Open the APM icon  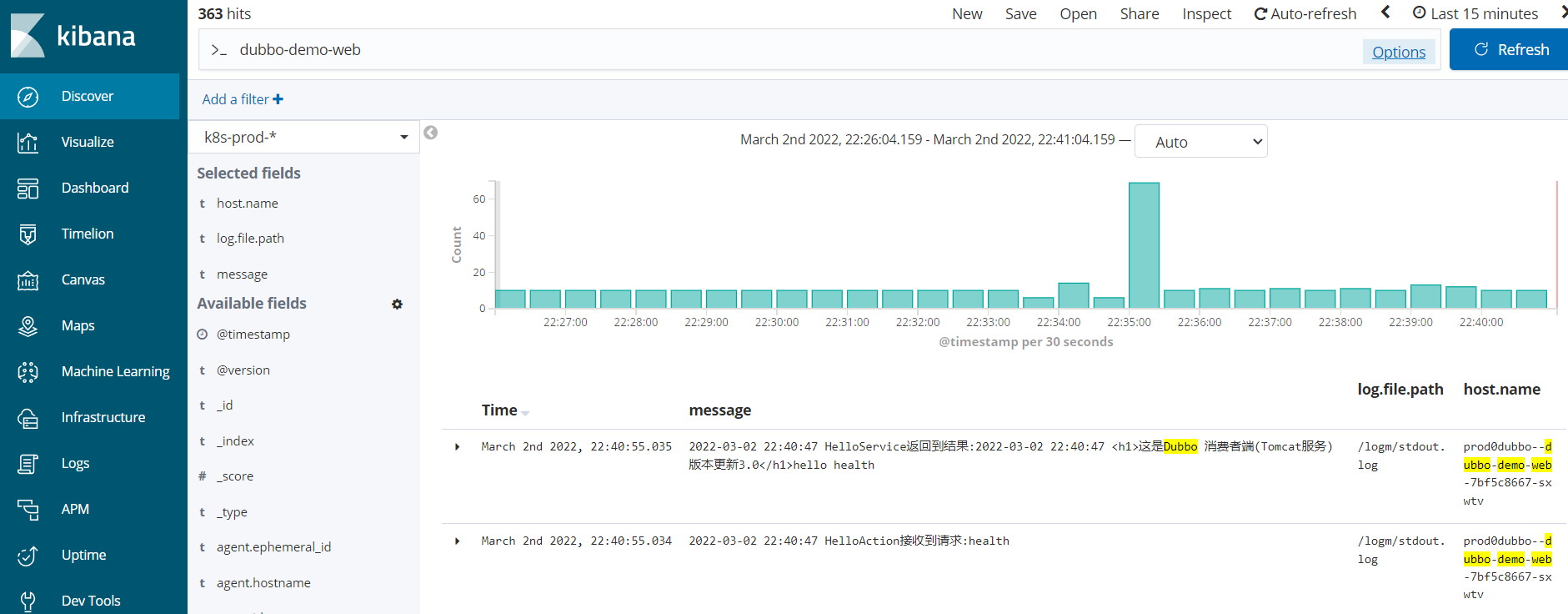28,510
